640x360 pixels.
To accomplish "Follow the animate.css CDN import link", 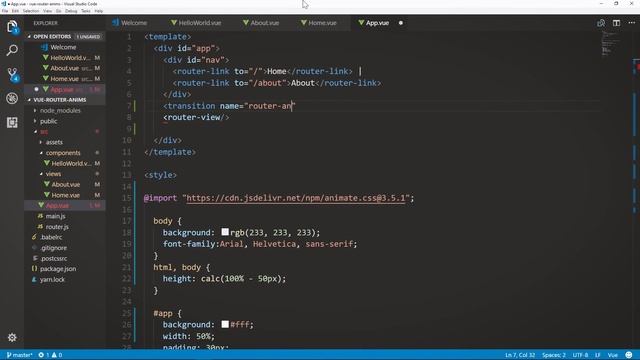I will (x=296, y=198).
